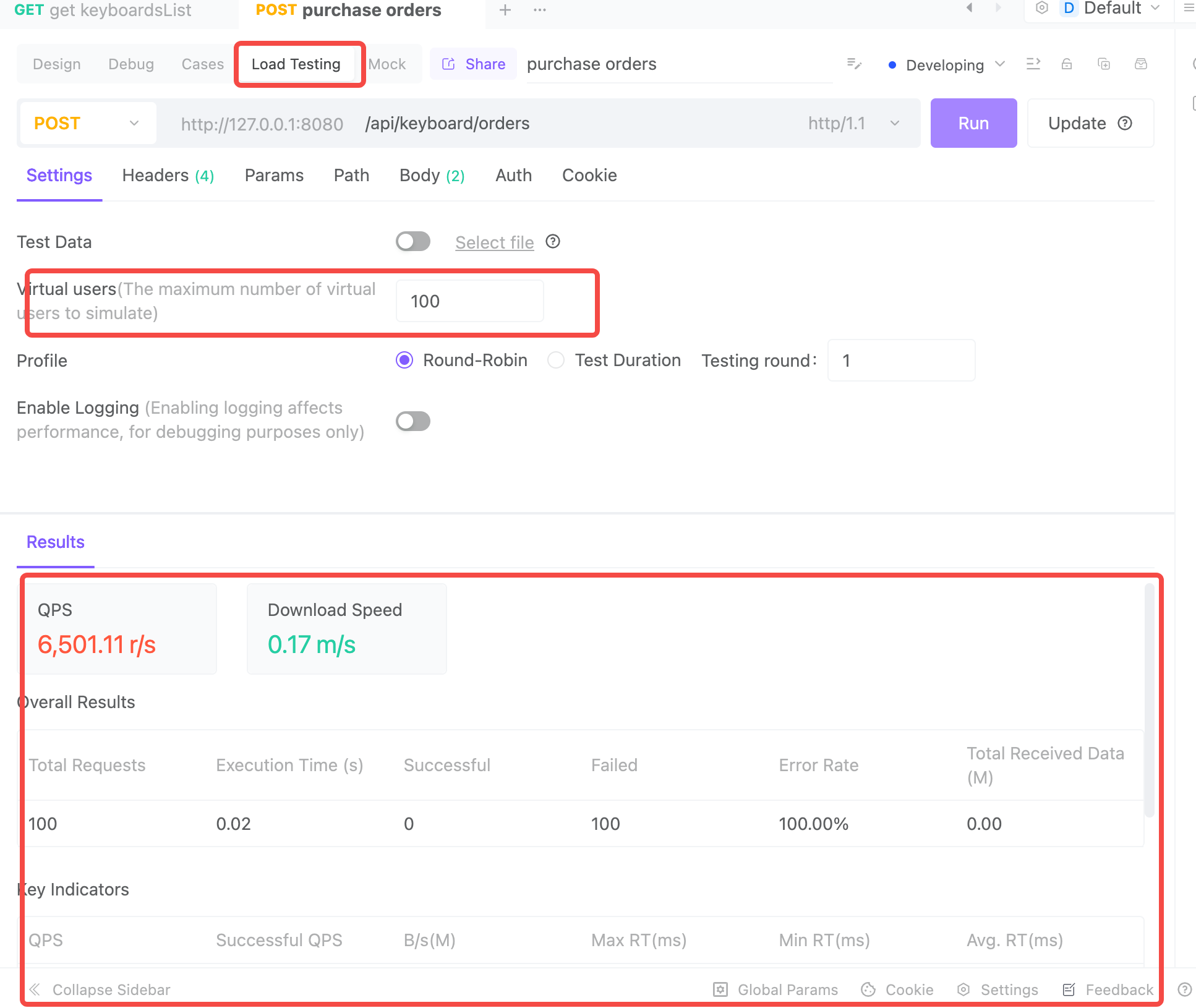The height and width of the screenshot is (1008, 1196).
Task: Click edit description icon next to name
Action: pyautogui.click(x=854, y=64)
